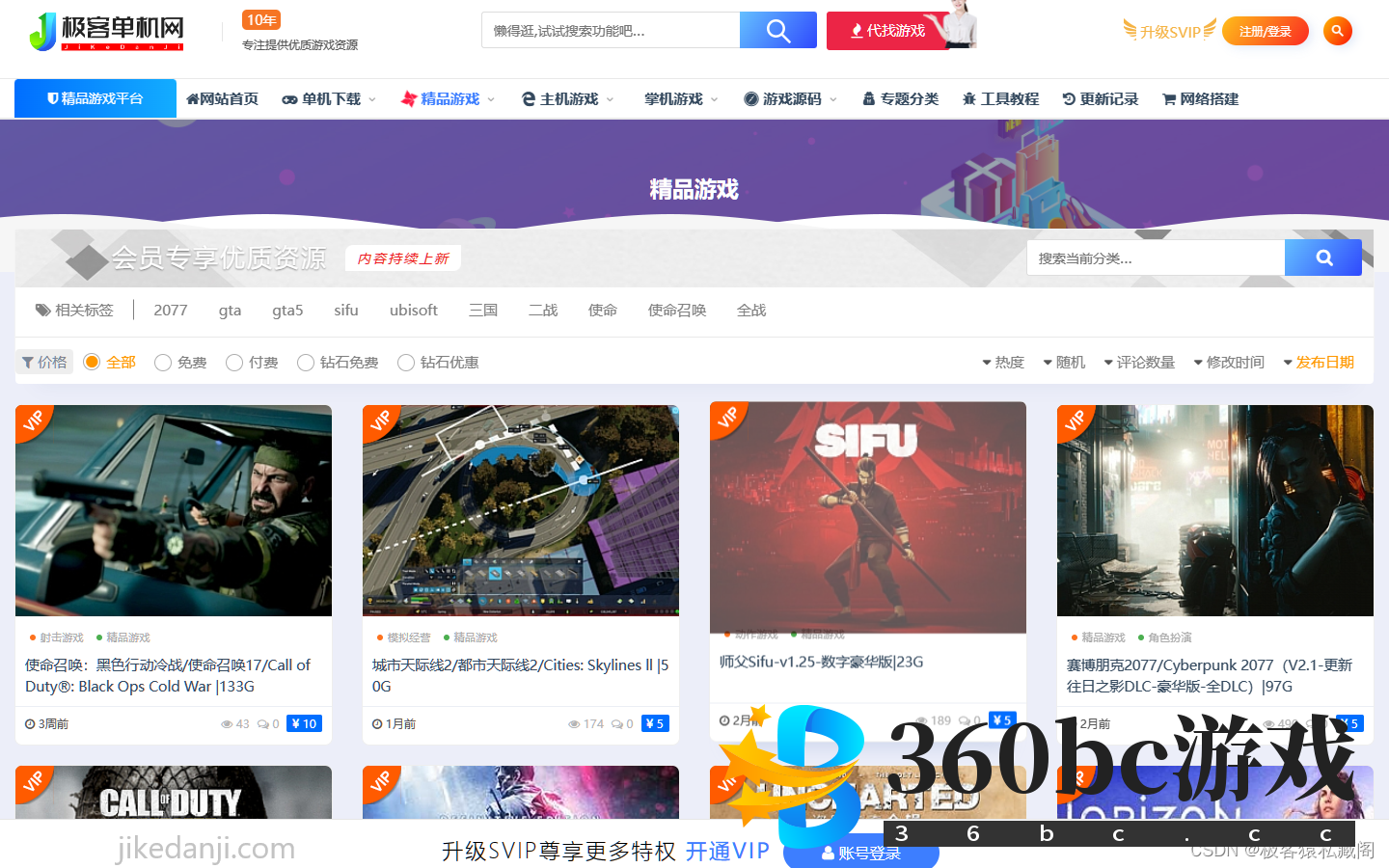1389x868 pixels.
Task: Sort by 修改时间
Action: [x=1229, y=363]
